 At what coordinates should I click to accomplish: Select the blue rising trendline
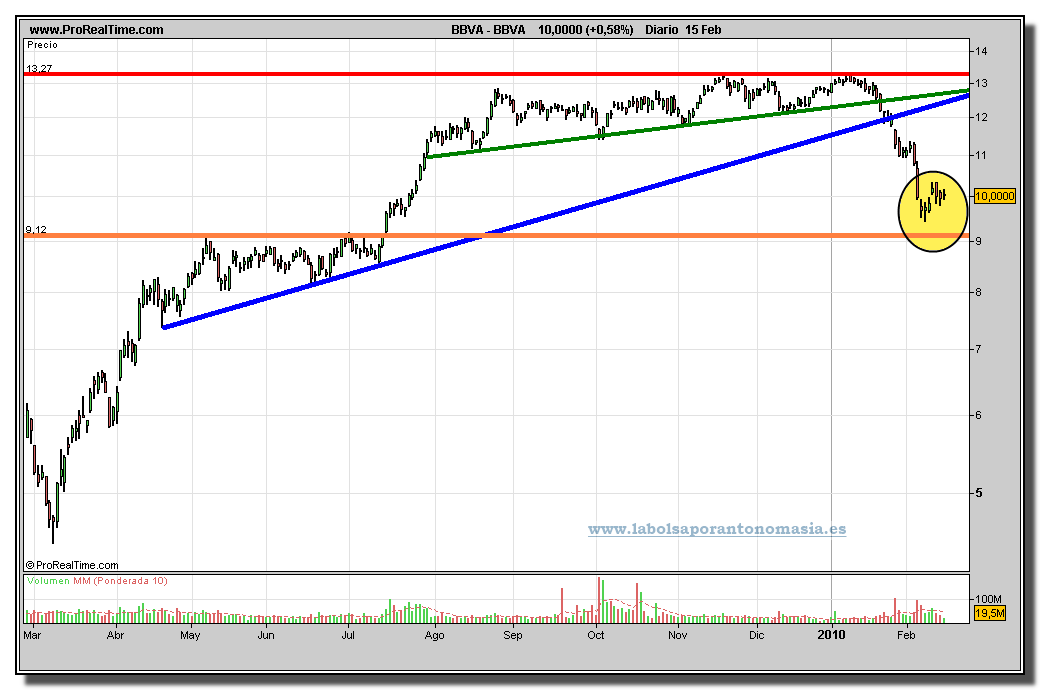566,211
